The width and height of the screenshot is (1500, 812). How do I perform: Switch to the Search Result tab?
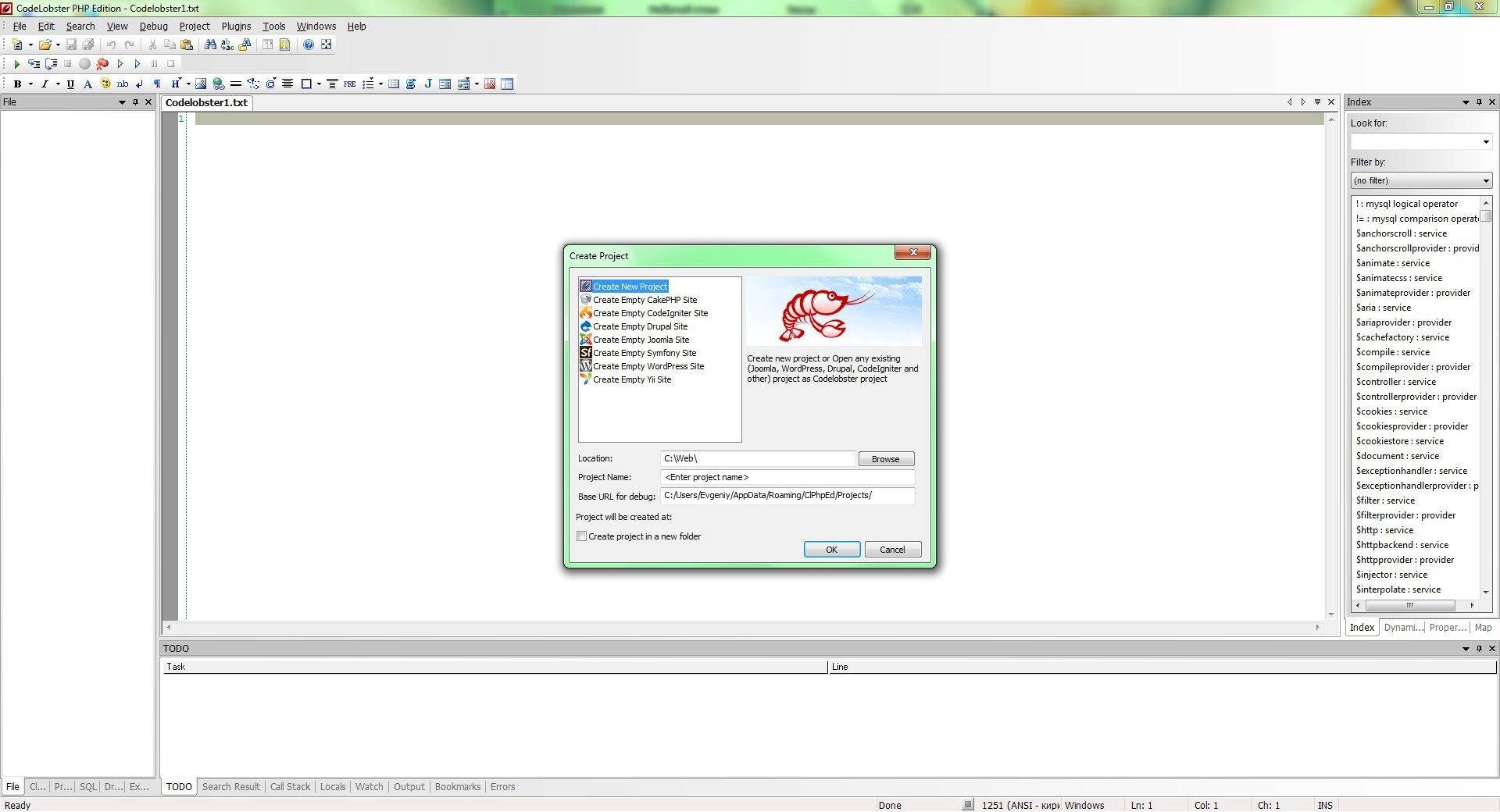tap(230, 787)
